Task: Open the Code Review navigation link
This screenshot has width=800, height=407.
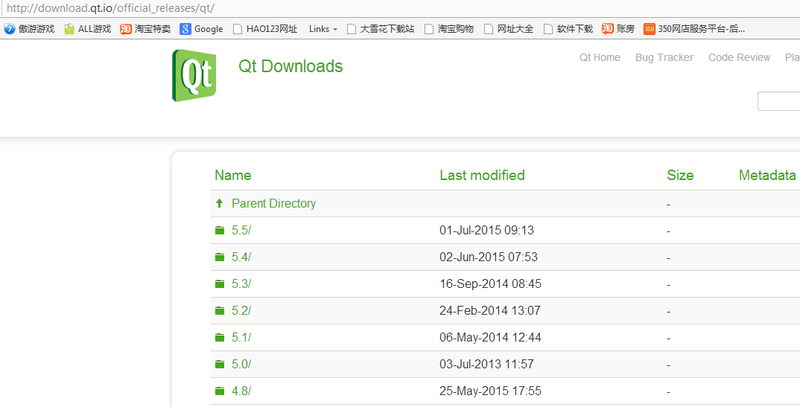Action: coord(739,58)
